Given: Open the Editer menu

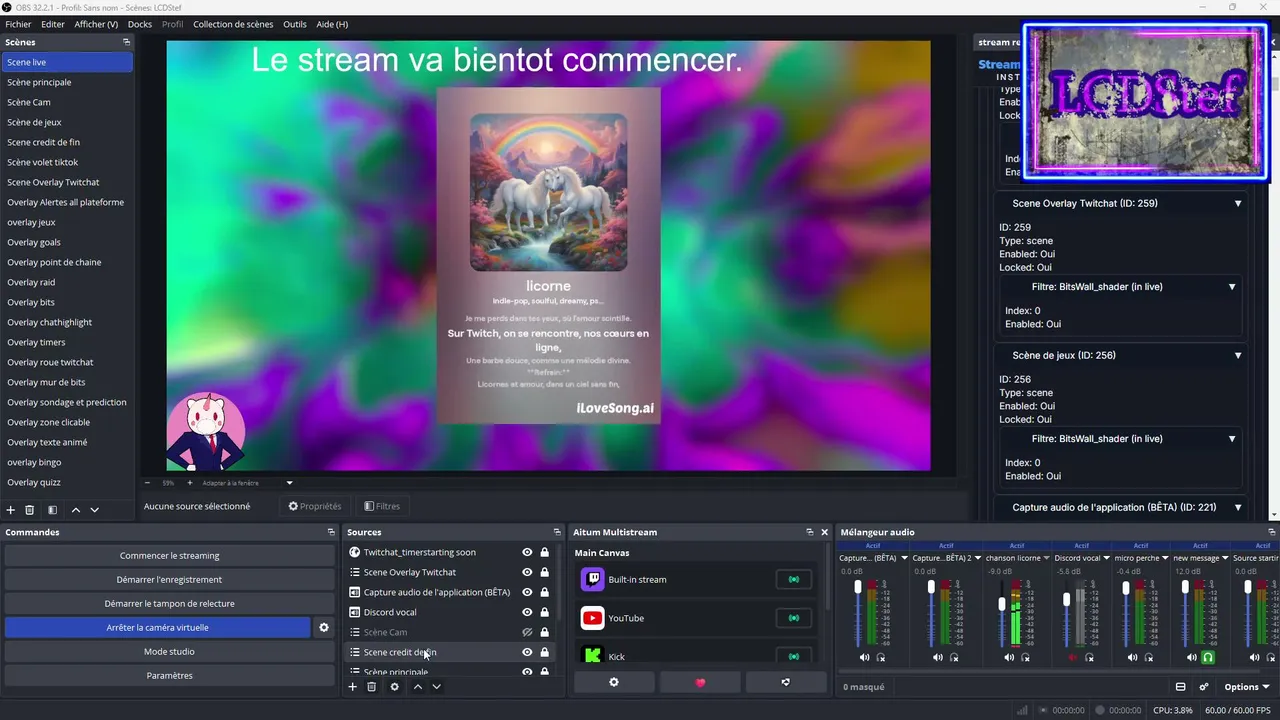Looking at the screenshot, I should click(x=53, y=24).
